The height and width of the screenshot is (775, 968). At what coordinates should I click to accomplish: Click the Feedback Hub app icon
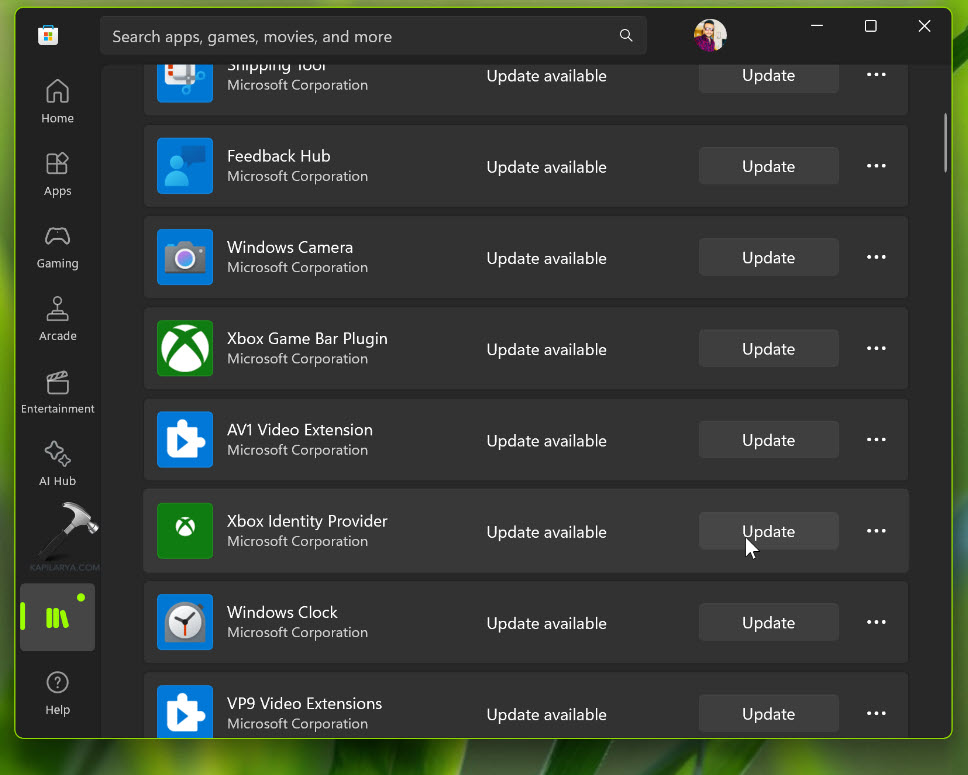[185, 166]
